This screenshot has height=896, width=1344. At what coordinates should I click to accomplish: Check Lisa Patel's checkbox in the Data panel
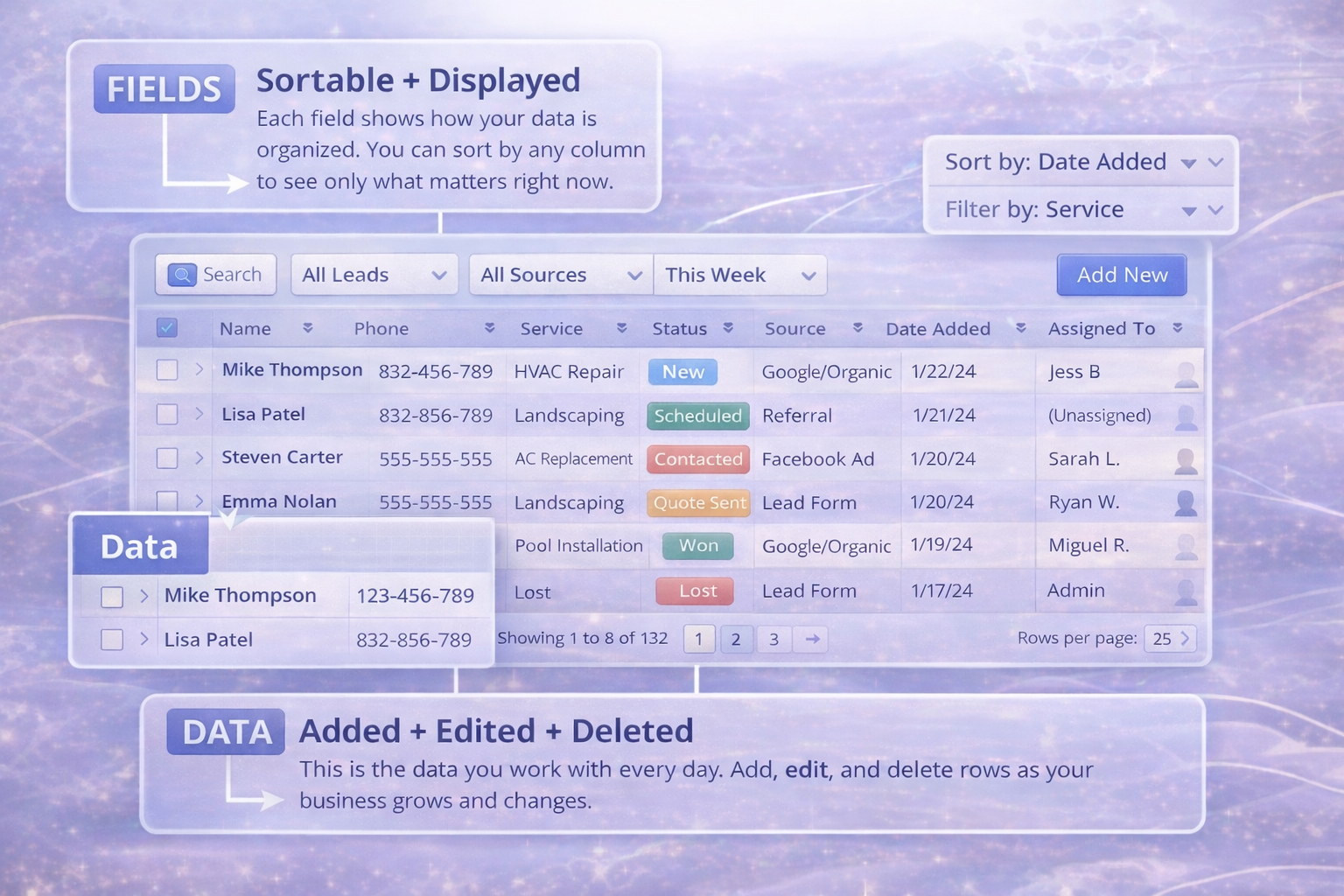pyautogui.click(x=112, y=640)
